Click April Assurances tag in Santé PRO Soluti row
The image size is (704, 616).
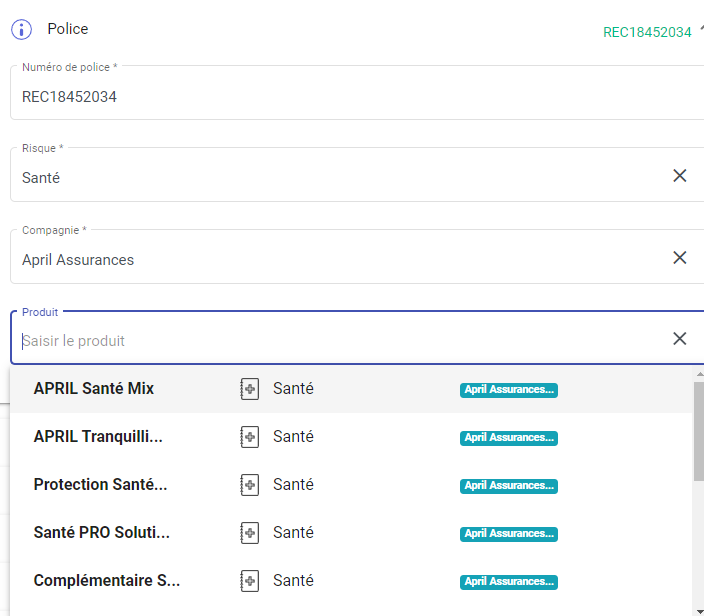(509, 534)
